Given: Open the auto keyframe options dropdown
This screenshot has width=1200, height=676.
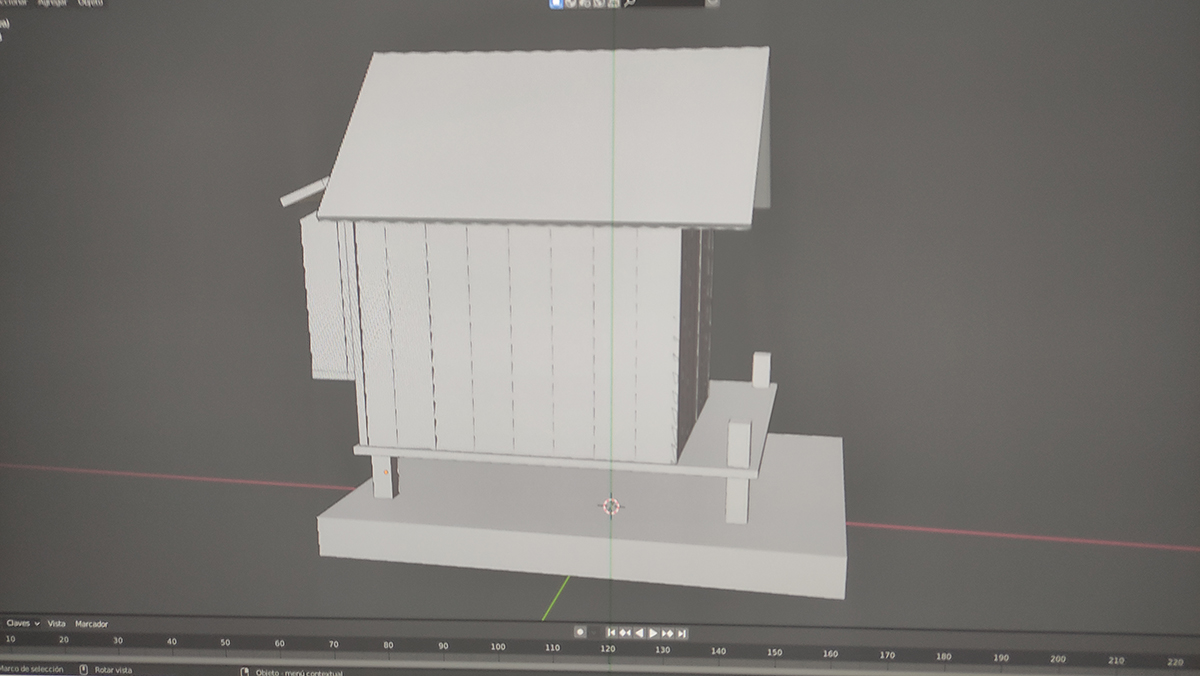Looking at the screenshot, I should 596,632.
